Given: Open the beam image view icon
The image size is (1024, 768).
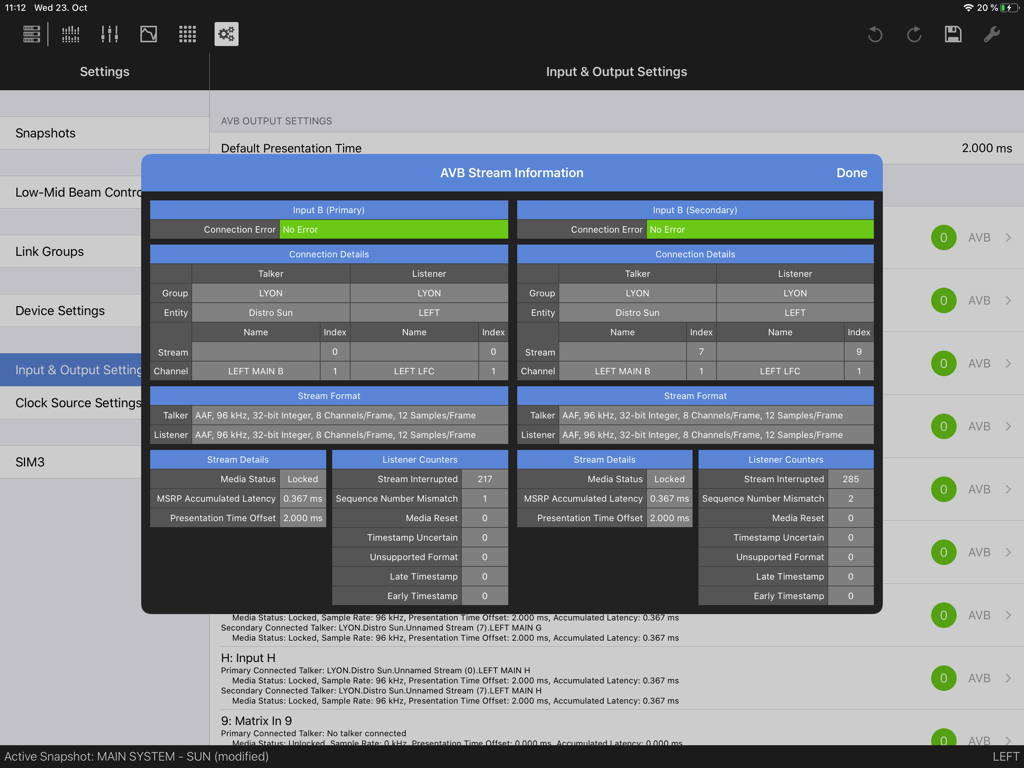Looking at the screenshot, I should coord(148,33).
